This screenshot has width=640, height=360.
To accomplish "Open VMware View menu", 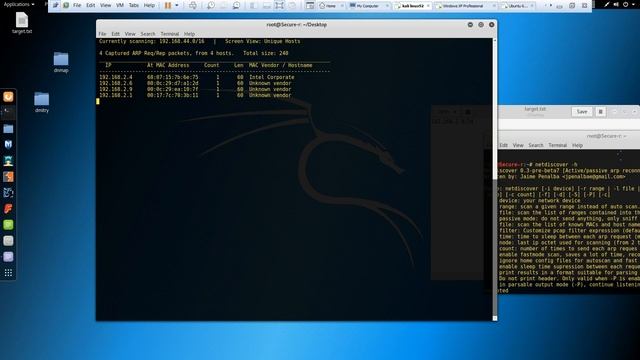I will (x=105, y=5).
